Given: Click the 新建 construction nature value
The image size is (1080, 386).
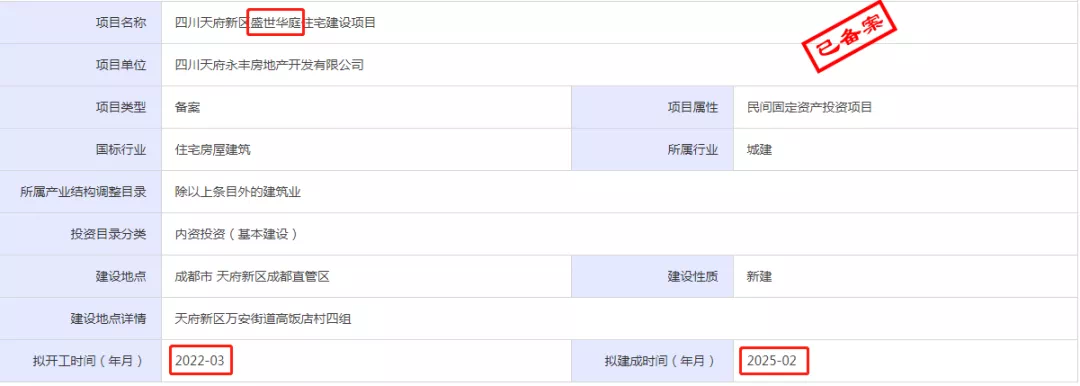Looking at the screenshot, I should tap(759, 277).
